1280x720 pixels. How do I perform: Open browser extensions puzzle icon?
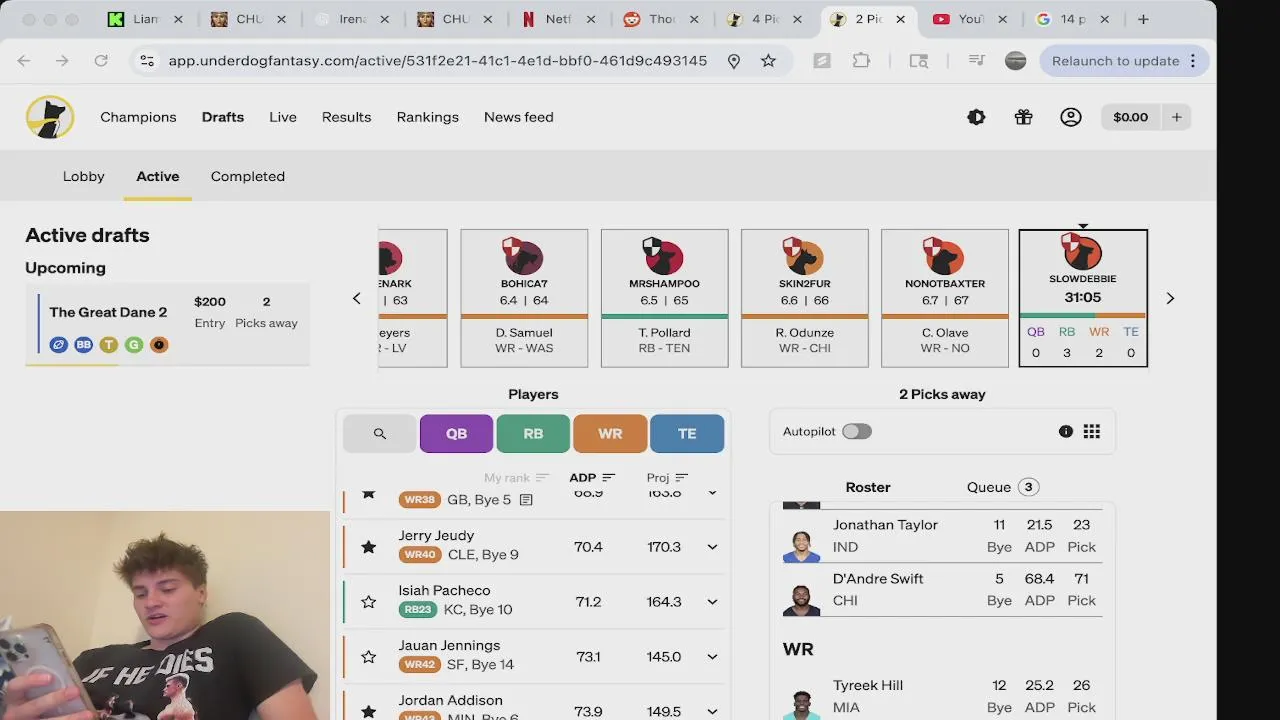click(x=861, y=61)
